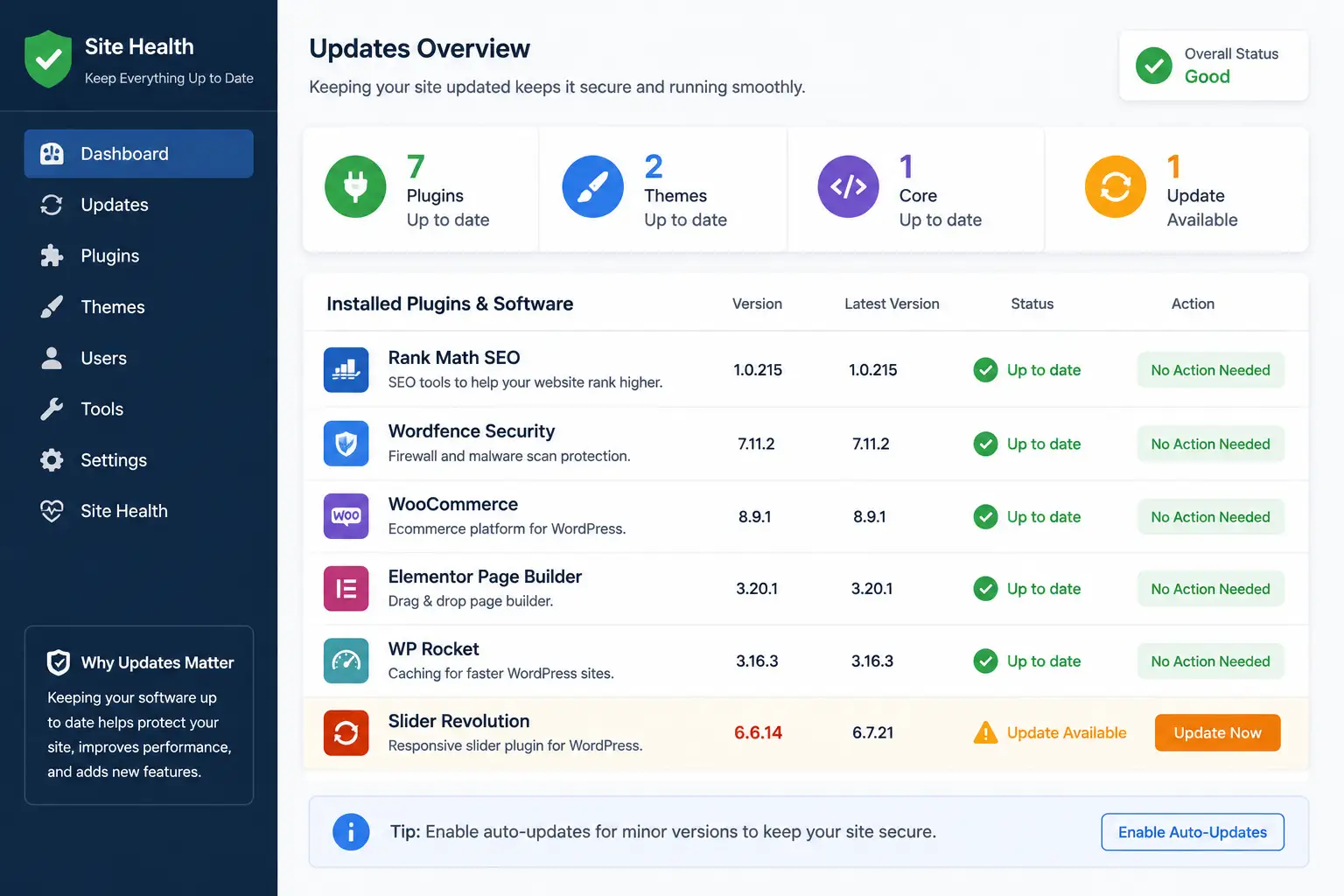1344x896 pixels.
Task: Click the Slider Revolution plugin icon
Action: (x=346, y=733)
